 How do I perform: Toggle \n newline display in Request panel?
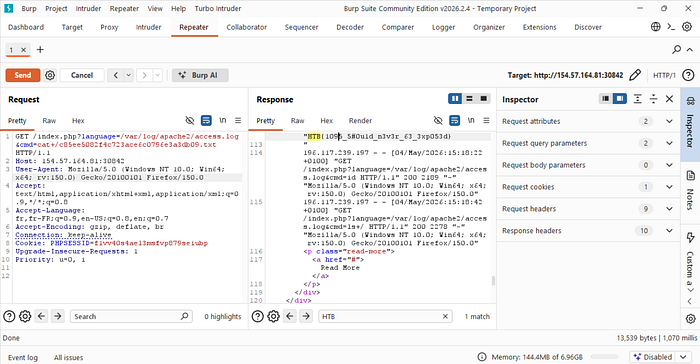[222, 120]
